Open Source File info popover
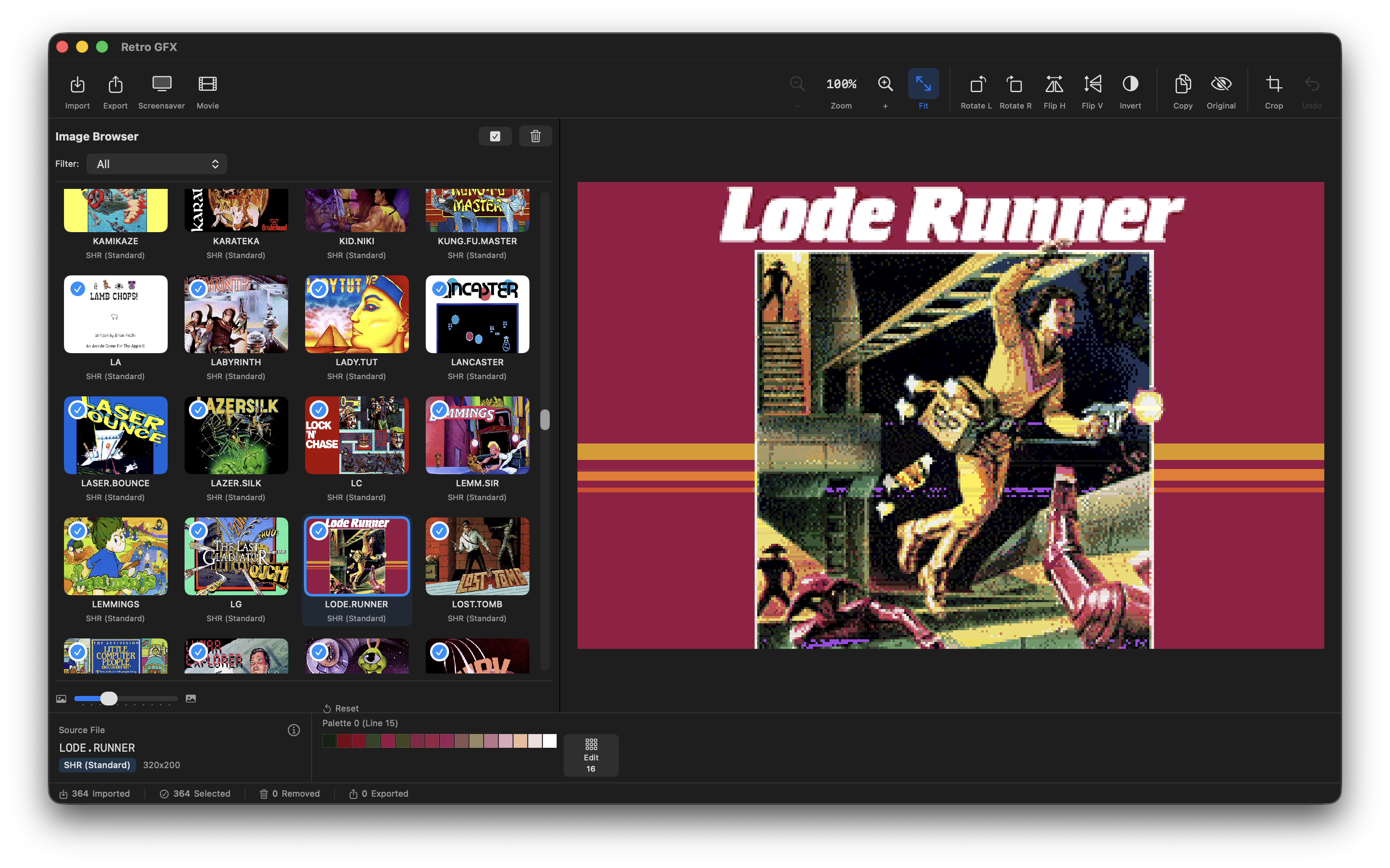 pyautogui.click(x=294, y=730)
